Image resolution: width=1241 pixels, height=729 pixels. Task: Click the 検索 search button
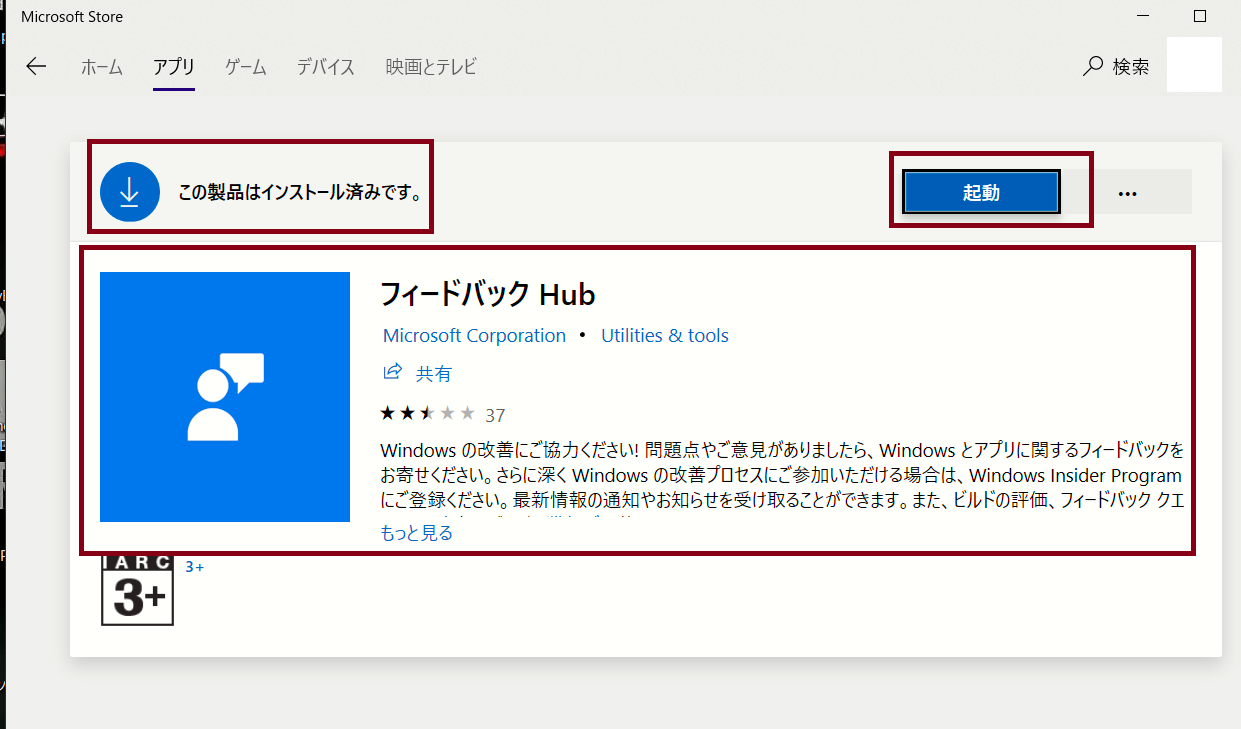click(x=1116, y=67)
